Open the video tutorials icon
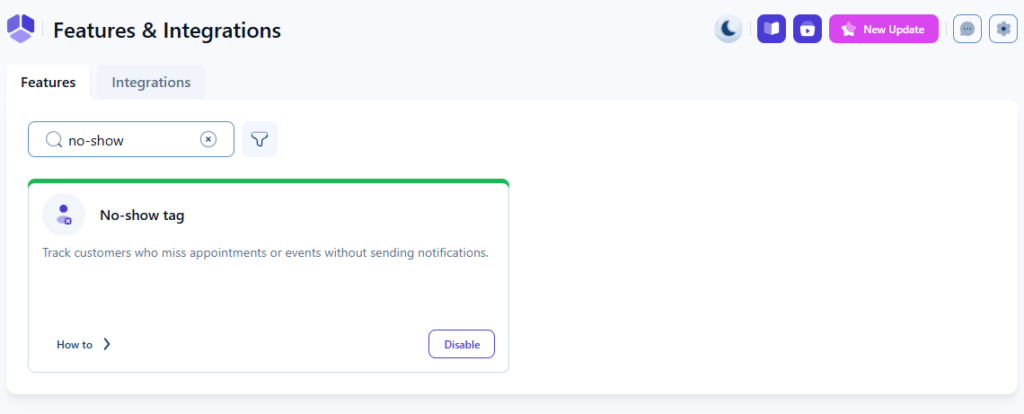 [x=807, y=29]
